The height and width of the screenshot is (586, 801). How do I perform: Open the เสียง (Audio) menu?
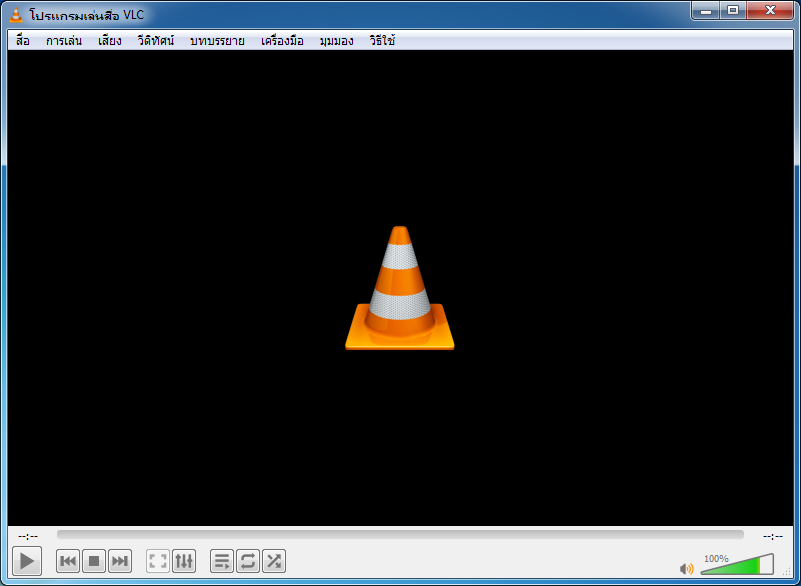pos(110,41)
